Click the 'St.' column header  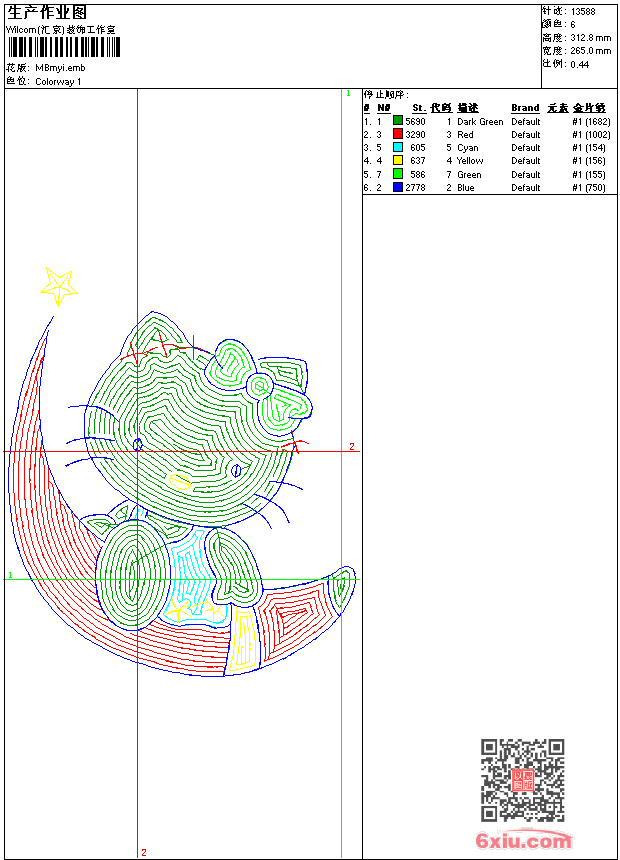point(419,108)
